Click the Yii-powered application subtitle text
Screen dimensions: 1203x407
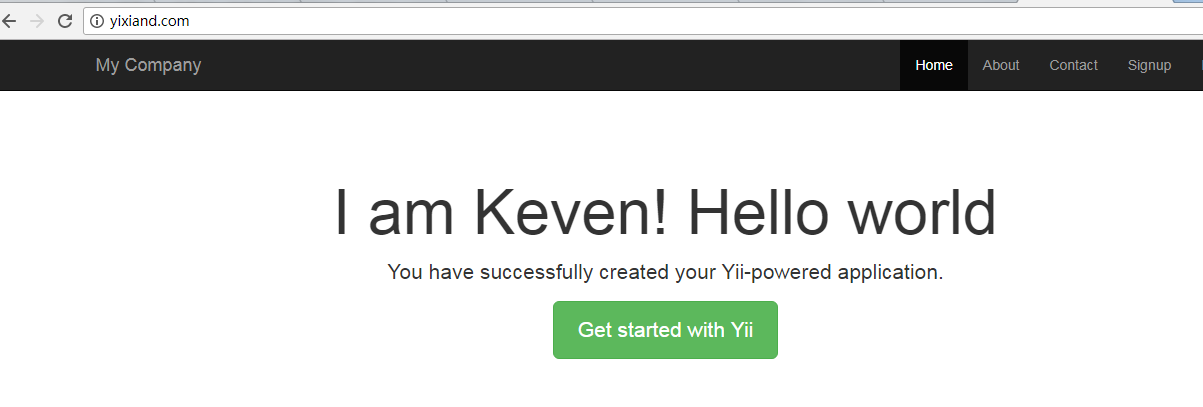665,272
